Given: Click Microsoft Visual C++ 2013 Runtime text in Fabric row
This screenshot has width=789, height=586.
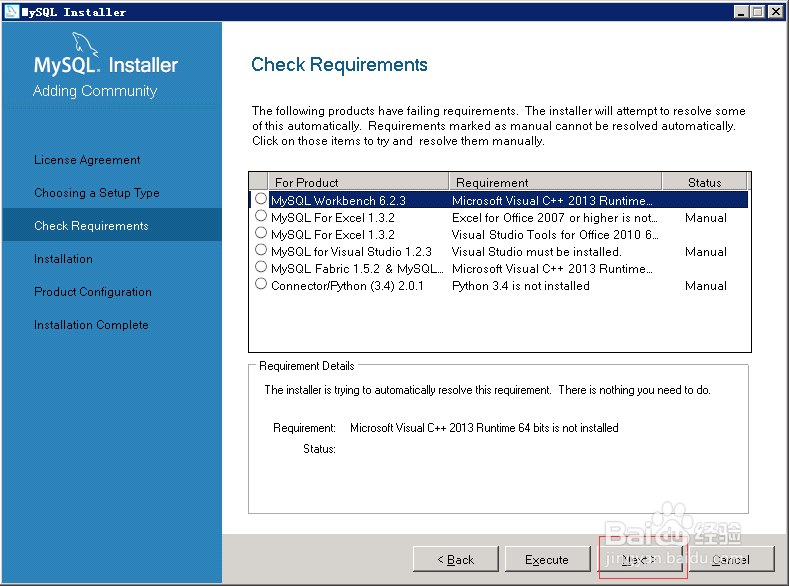Looking at the screenshot, I should pyautogui.click(x=552, y=269).
